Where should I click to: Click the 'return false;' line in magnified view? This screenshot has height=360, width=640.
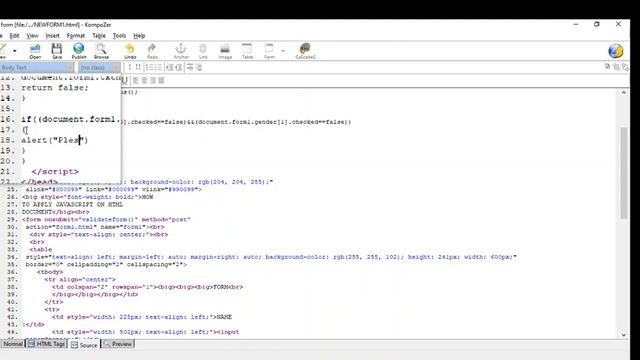[x=55, y=88]
